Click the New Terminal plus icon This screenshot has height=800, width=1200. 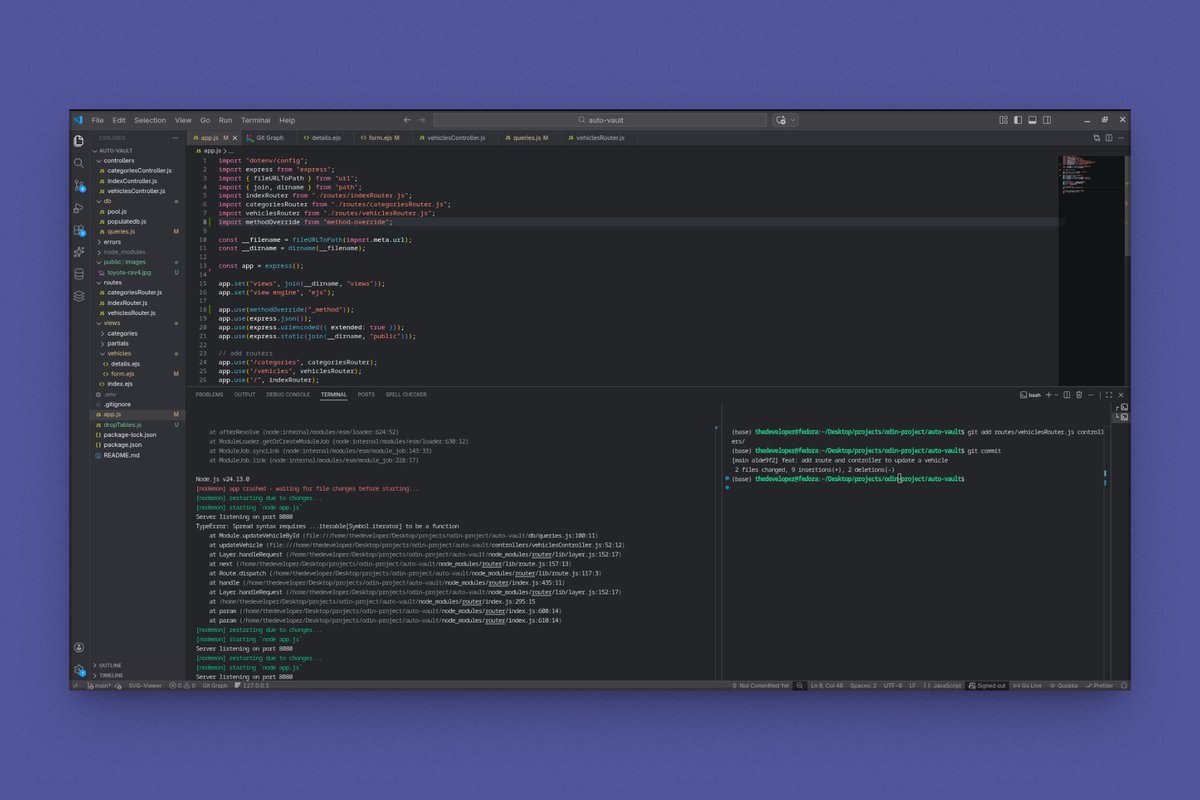tap(1048, 395)
